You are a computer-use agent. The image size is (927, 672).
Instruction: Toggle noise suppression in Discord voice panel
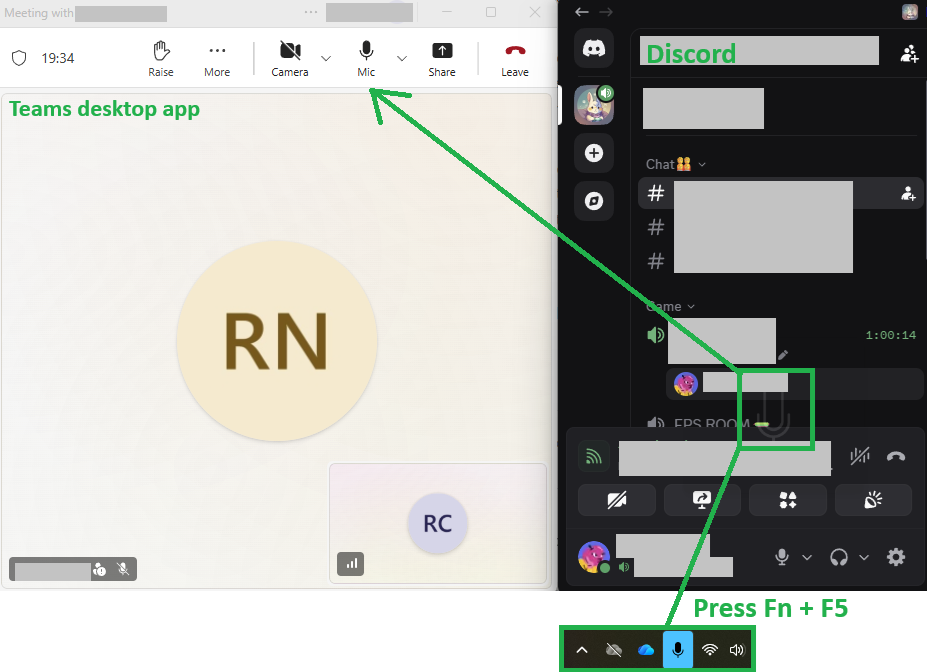point(860,456)
